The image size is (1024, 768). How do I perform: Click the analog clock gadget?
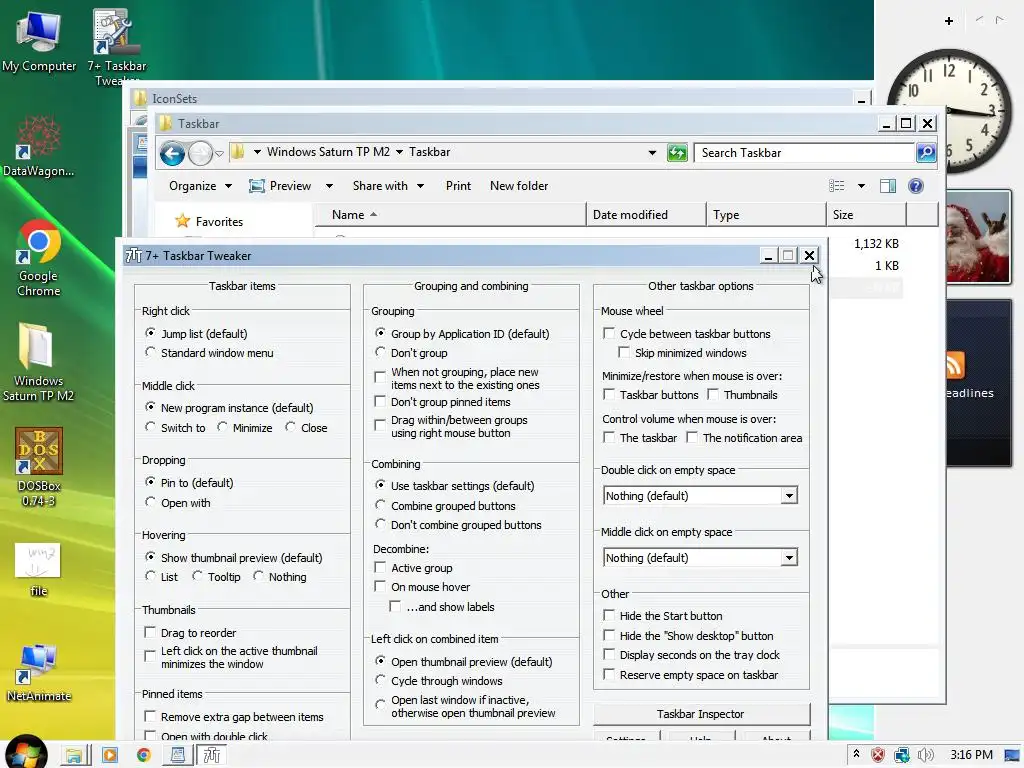(x=950, y=110)
